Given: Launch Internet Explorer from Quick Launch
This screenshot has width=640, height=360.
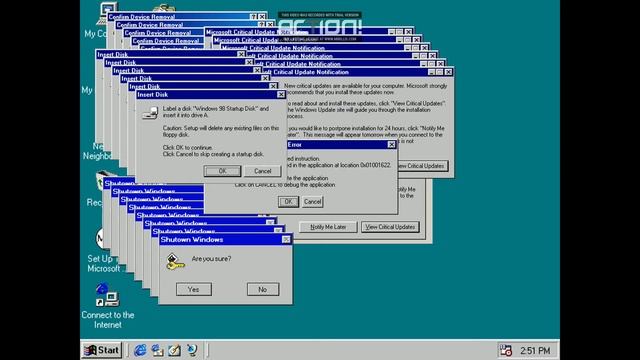Looking at the screenshot, I should tap(140, 350).
